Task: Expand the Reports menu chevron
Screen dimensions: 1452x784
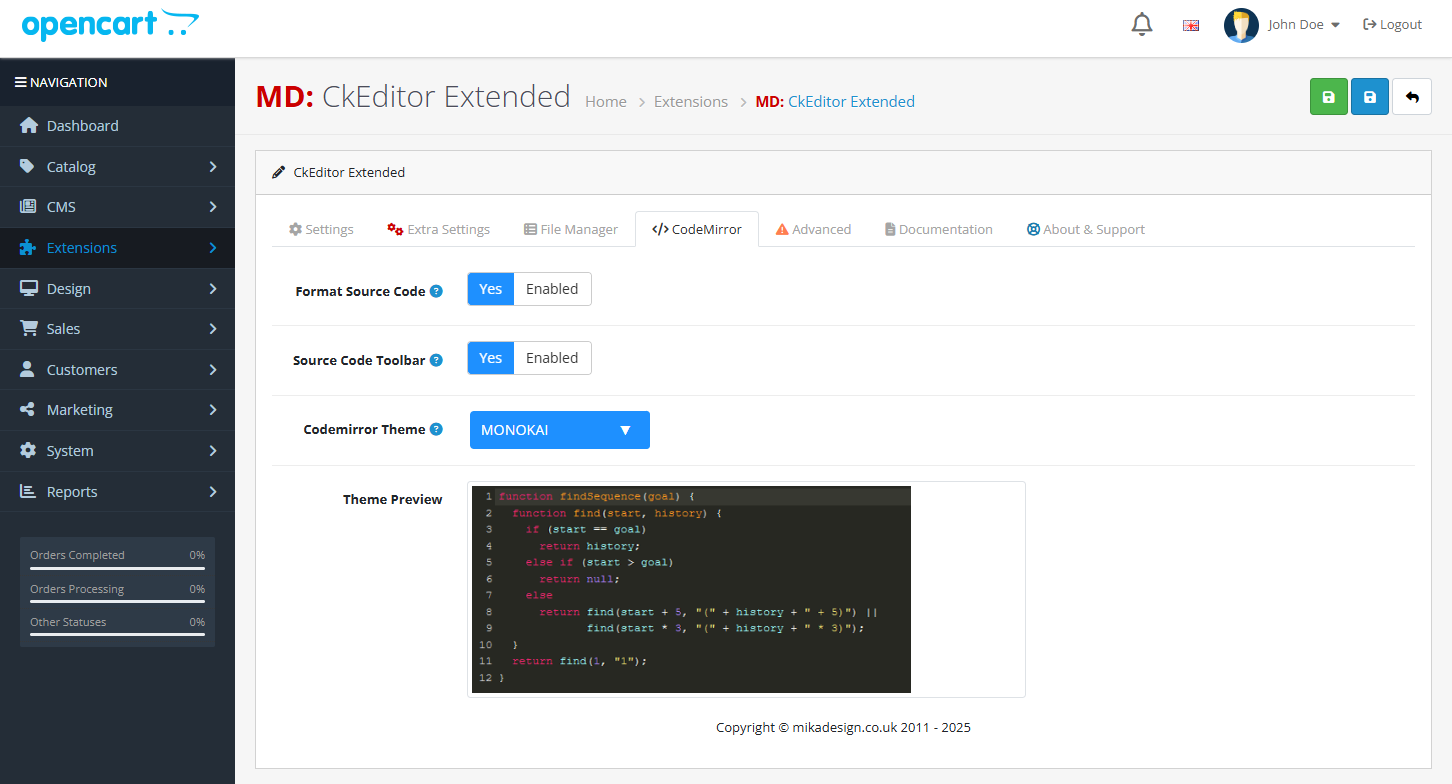Action: click(x=213, y=492)
